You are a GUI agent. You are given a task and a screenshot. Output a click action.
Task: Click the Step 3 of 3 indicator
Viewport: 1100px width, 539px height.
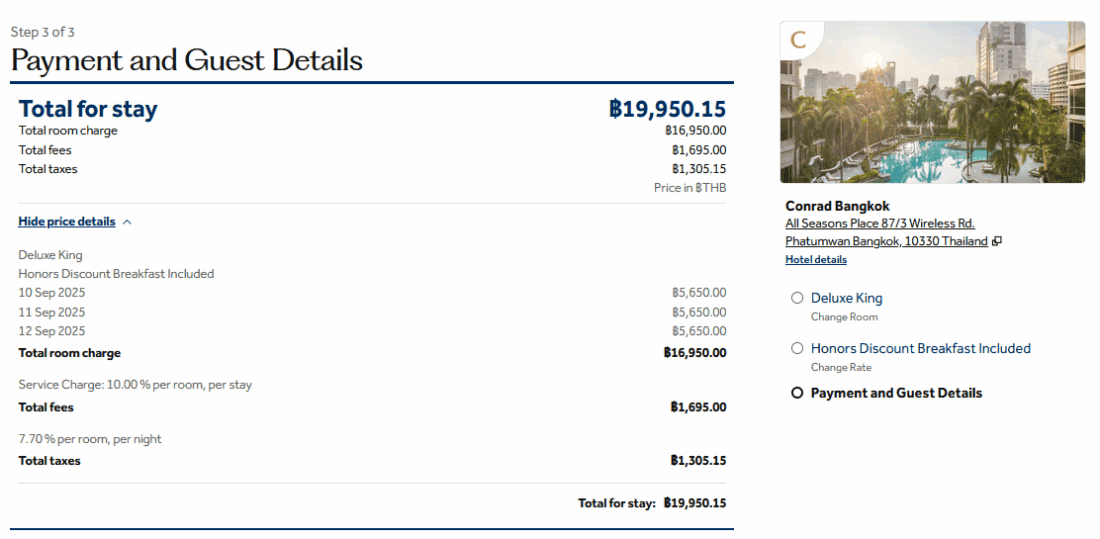43,32
